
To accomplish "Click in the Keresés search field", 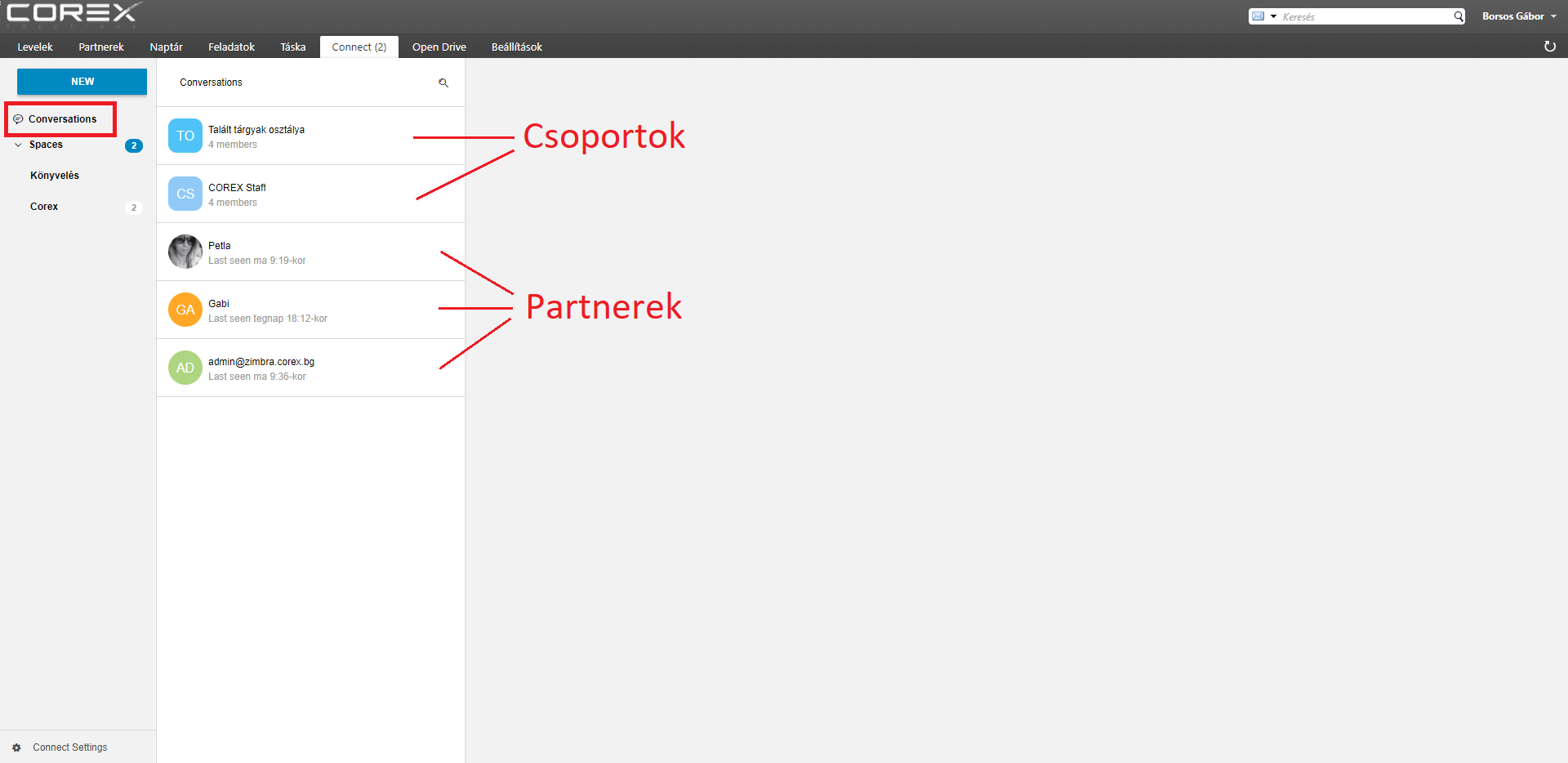I will click(x=1364, y=16).
